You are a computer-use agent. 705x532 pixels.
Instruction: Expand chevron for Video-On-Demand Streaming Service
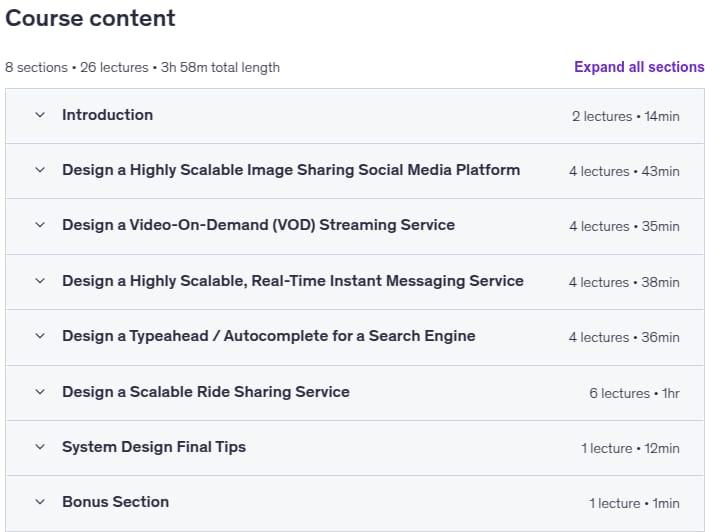pyautogui.click(x=40, y=225)
